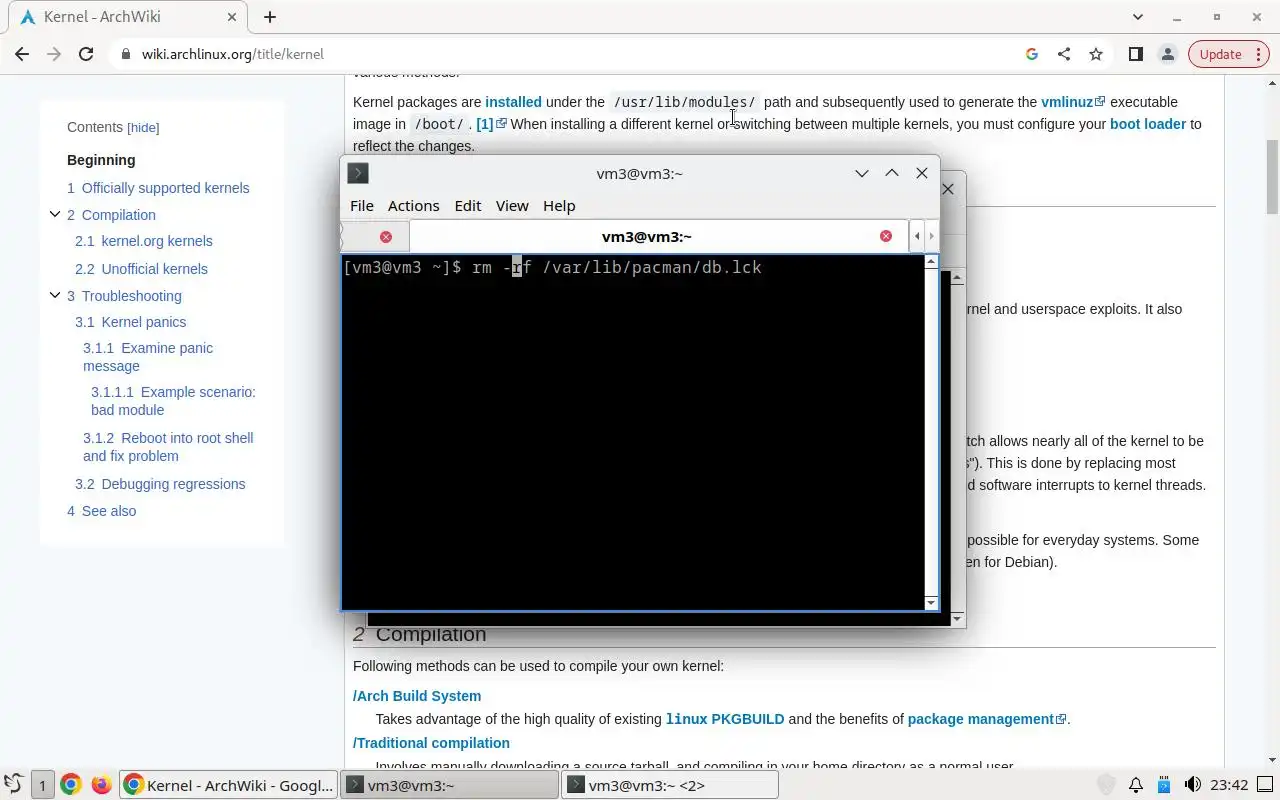
Task: Follow the vmlinuz external link
Action: tap(1073, 102)
